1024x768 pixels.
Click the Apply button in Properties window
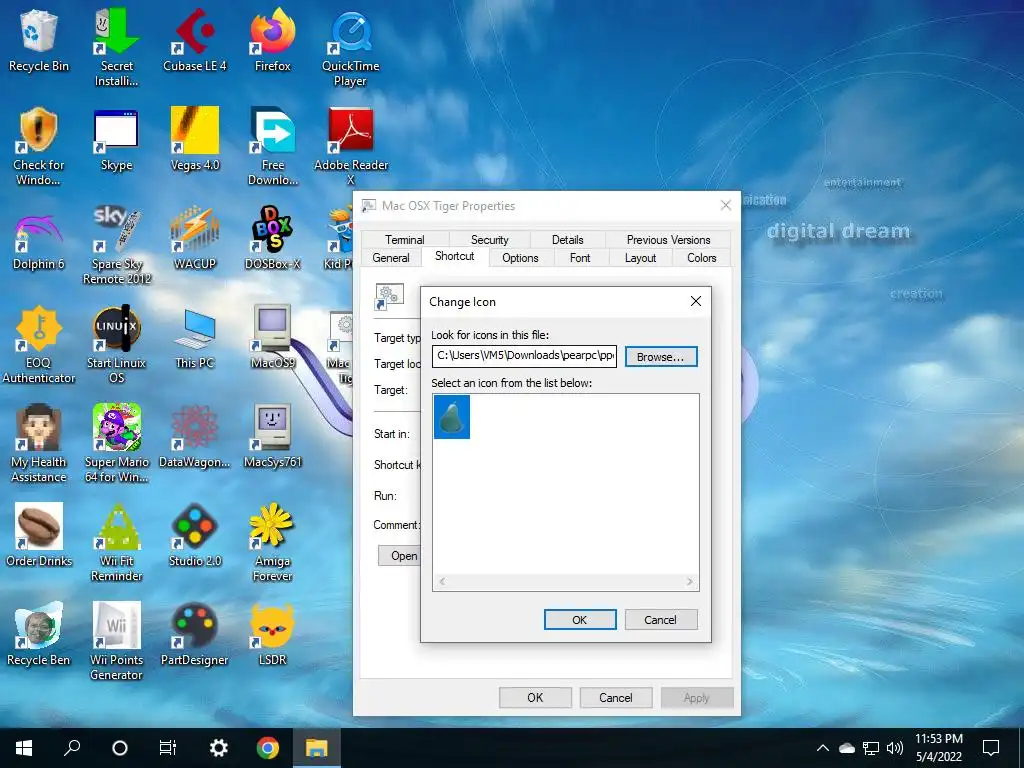(696, 697)
